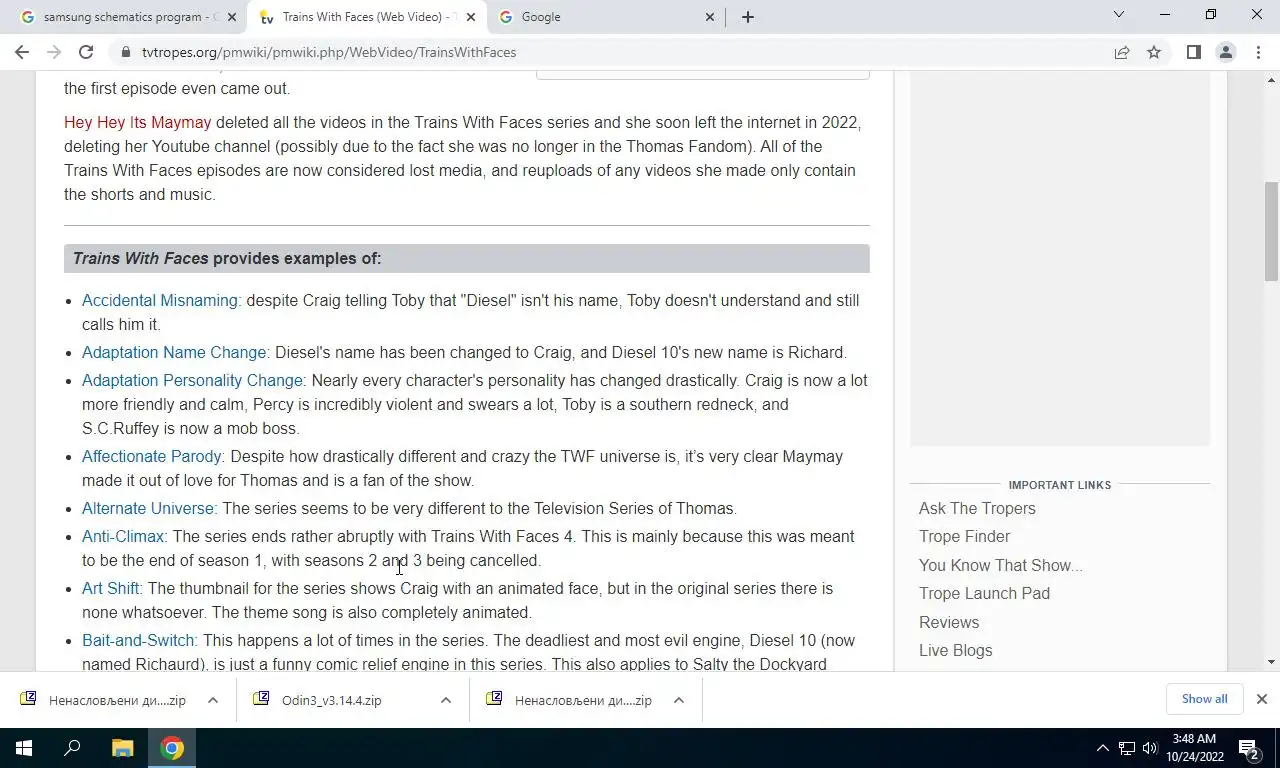
Task: Switch to the Trains With Faces tab
Action: click(x=365, y=17)
